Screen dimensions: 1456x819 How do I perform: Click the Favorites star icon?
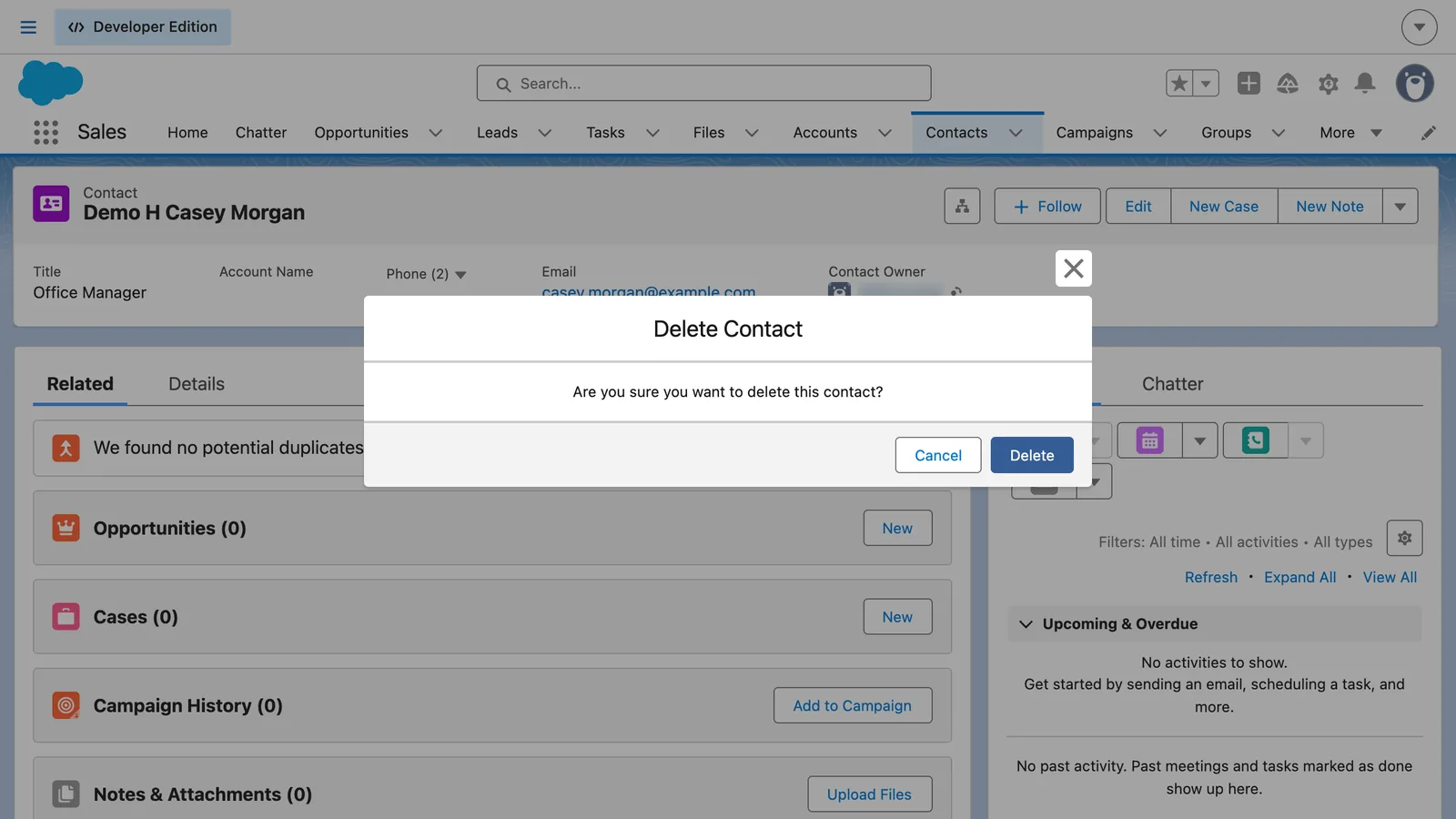(x=1179, y=84)
